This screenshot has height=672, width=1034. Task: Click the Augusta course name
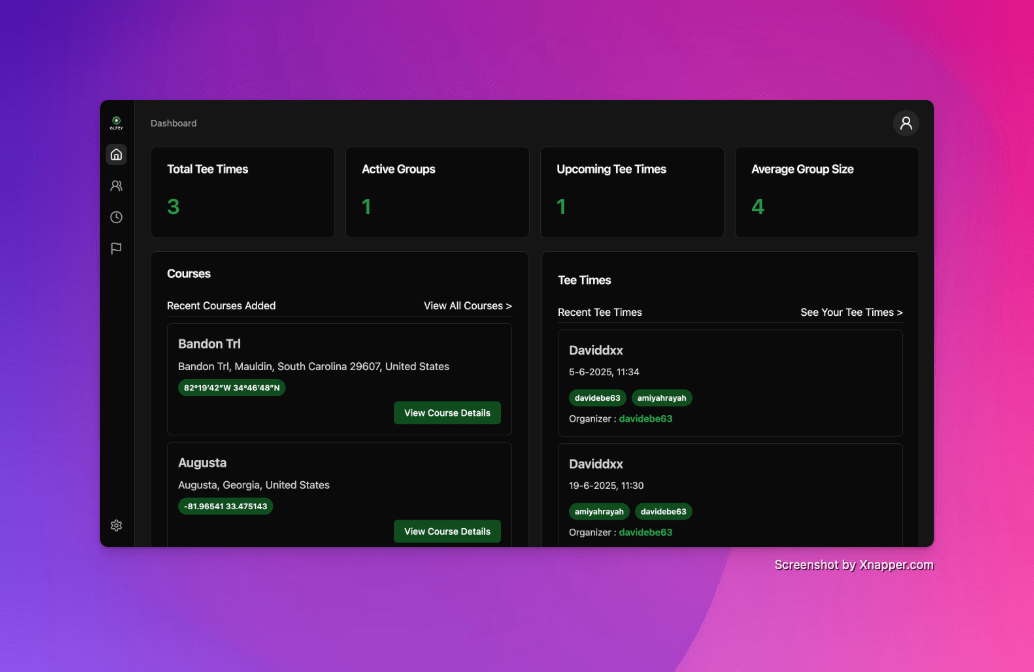202,463
